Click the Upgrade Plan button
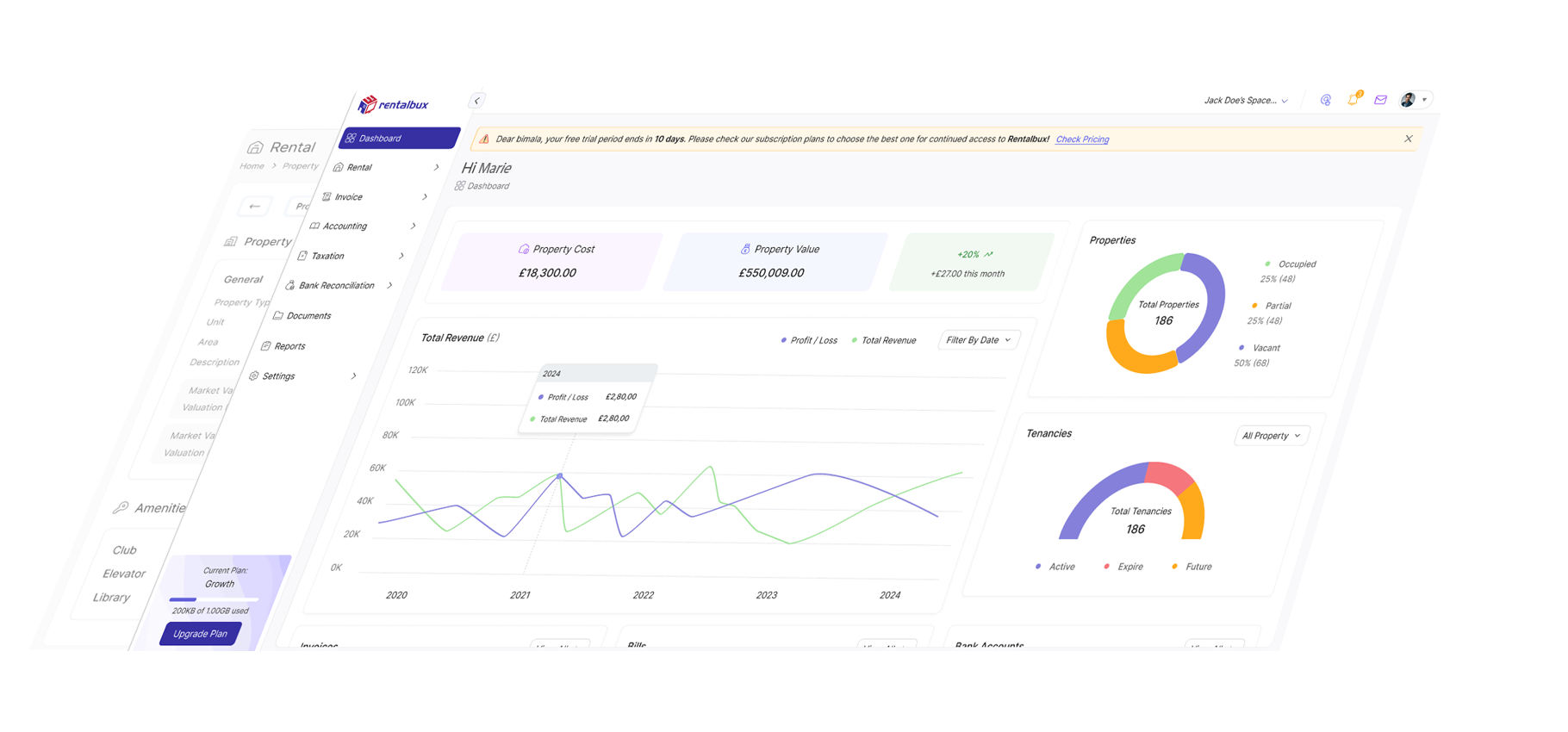This screenshot has height=732, width=1568. pyautogui.click(x=200, y=634)
